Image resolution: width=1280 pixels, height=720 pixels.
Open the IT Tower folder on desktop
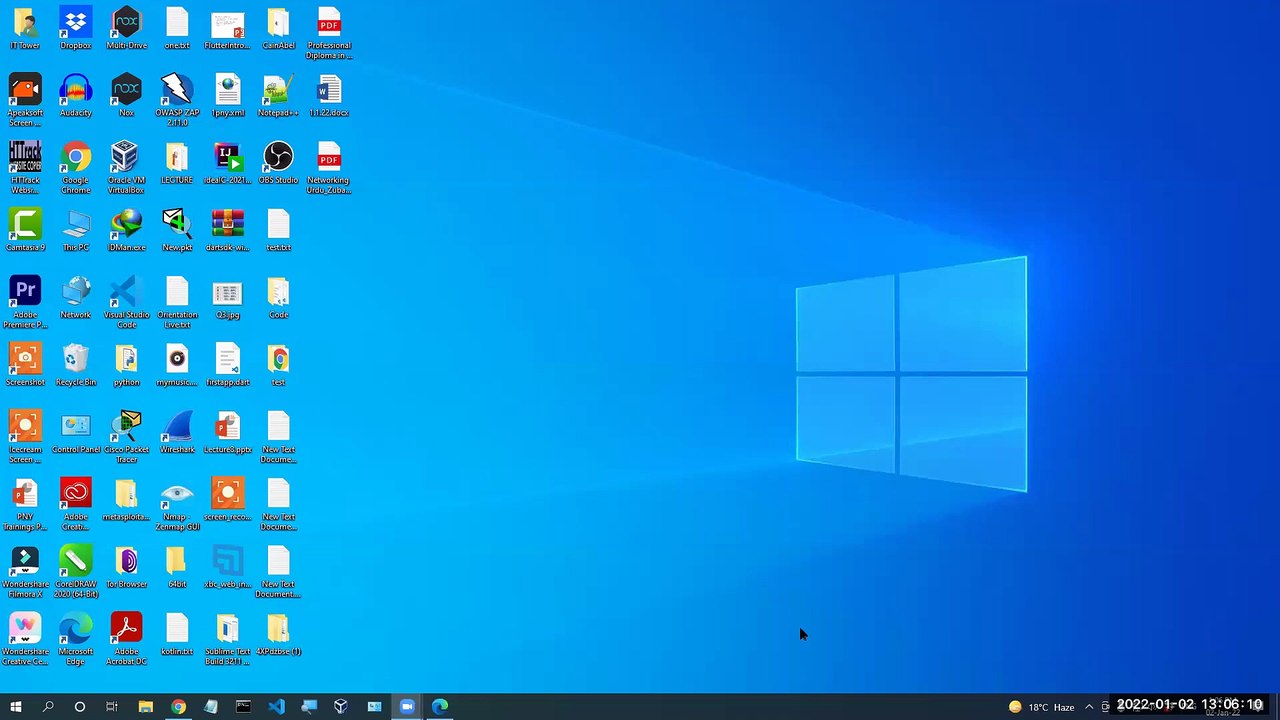click(x=25, y=29)
